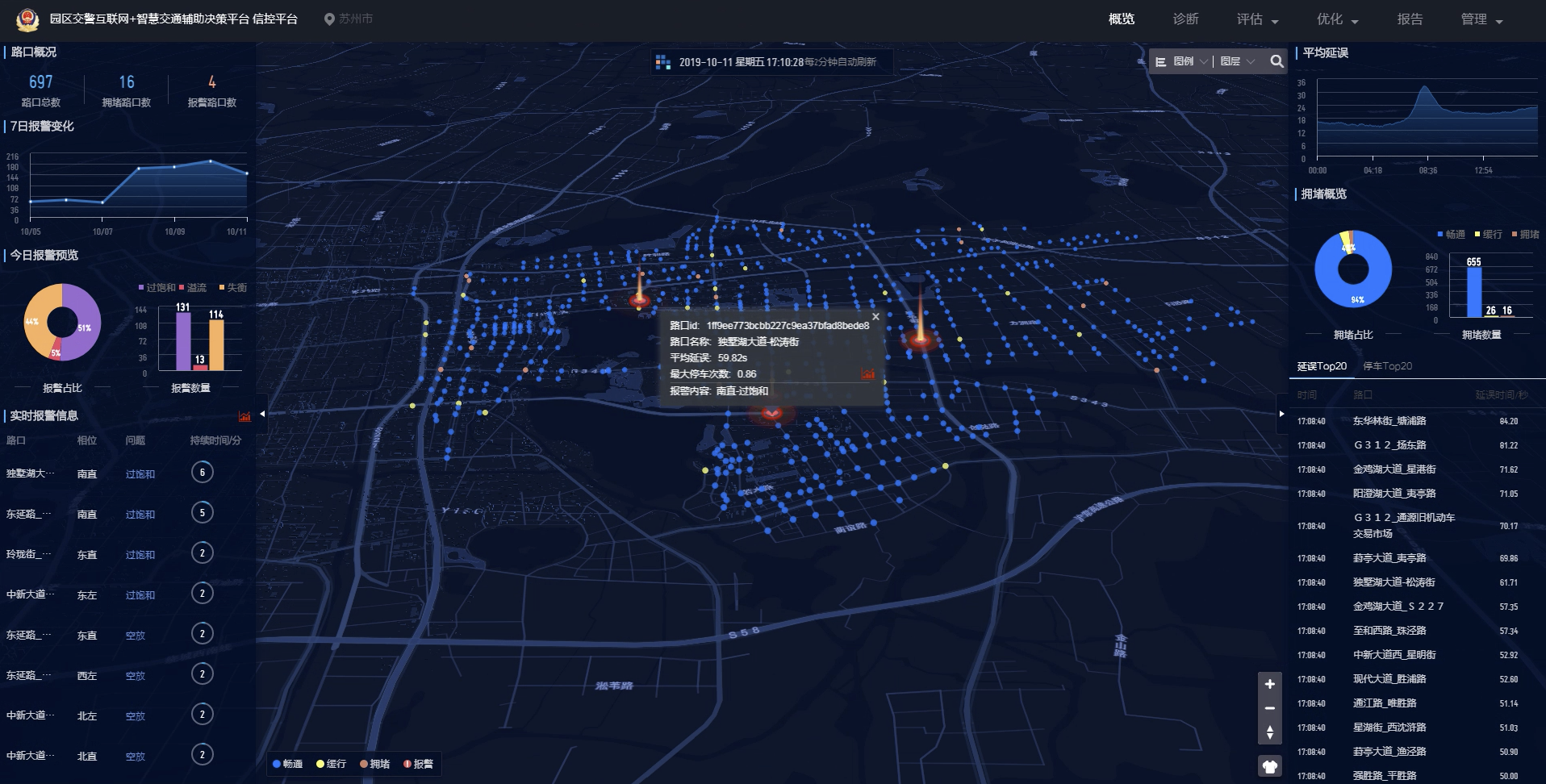The height and width of the screenshot is (784, 1546).
Task: Close the intersection info popup
Action: pyautogui.click(x=875, y=317)
